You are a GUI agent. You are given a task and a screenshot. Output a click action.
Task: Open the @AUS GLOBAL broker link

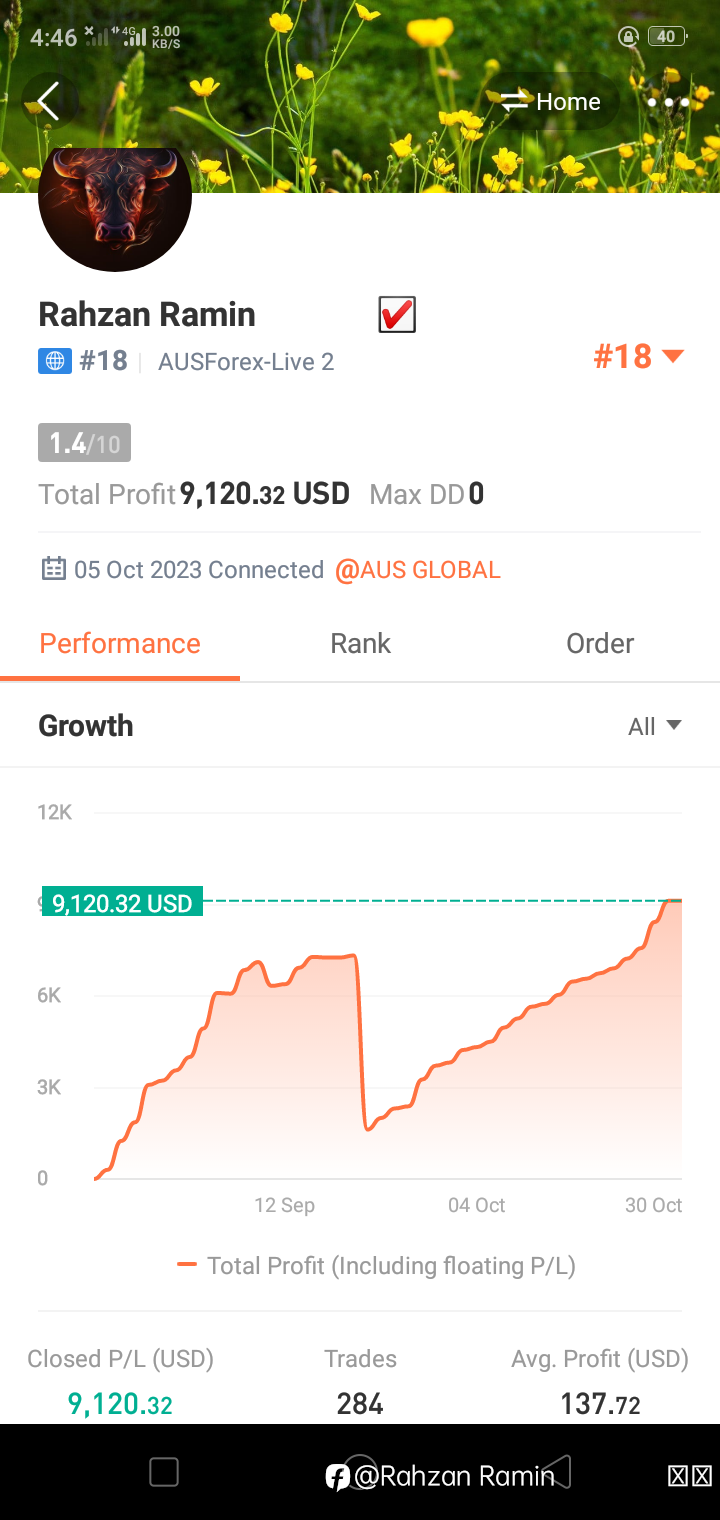418,570
